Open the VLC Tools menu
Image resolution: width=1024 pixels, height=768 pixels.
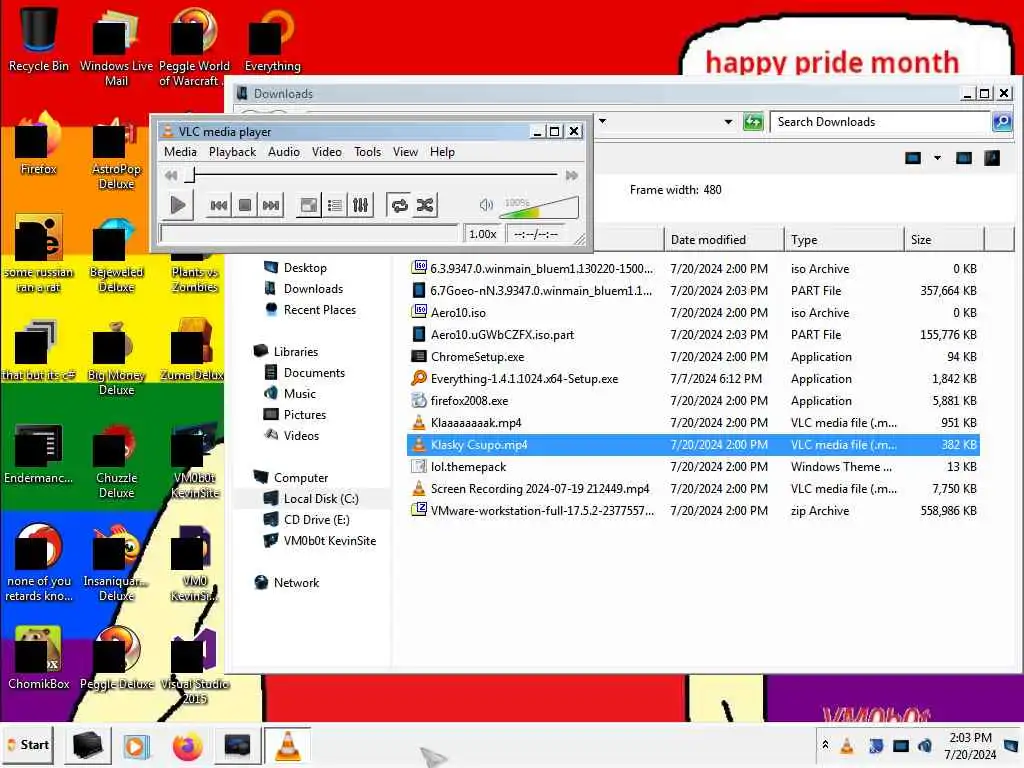coord(368,152)
